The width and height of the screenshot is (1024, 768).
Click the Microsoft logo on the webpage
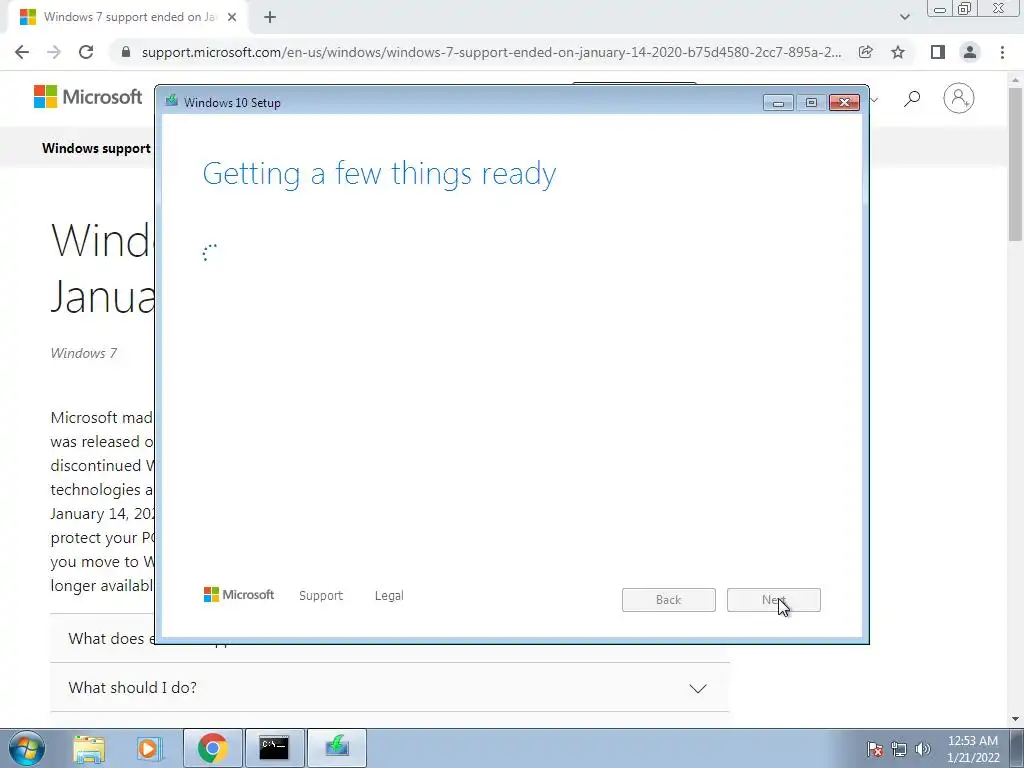tap(88, 97)
